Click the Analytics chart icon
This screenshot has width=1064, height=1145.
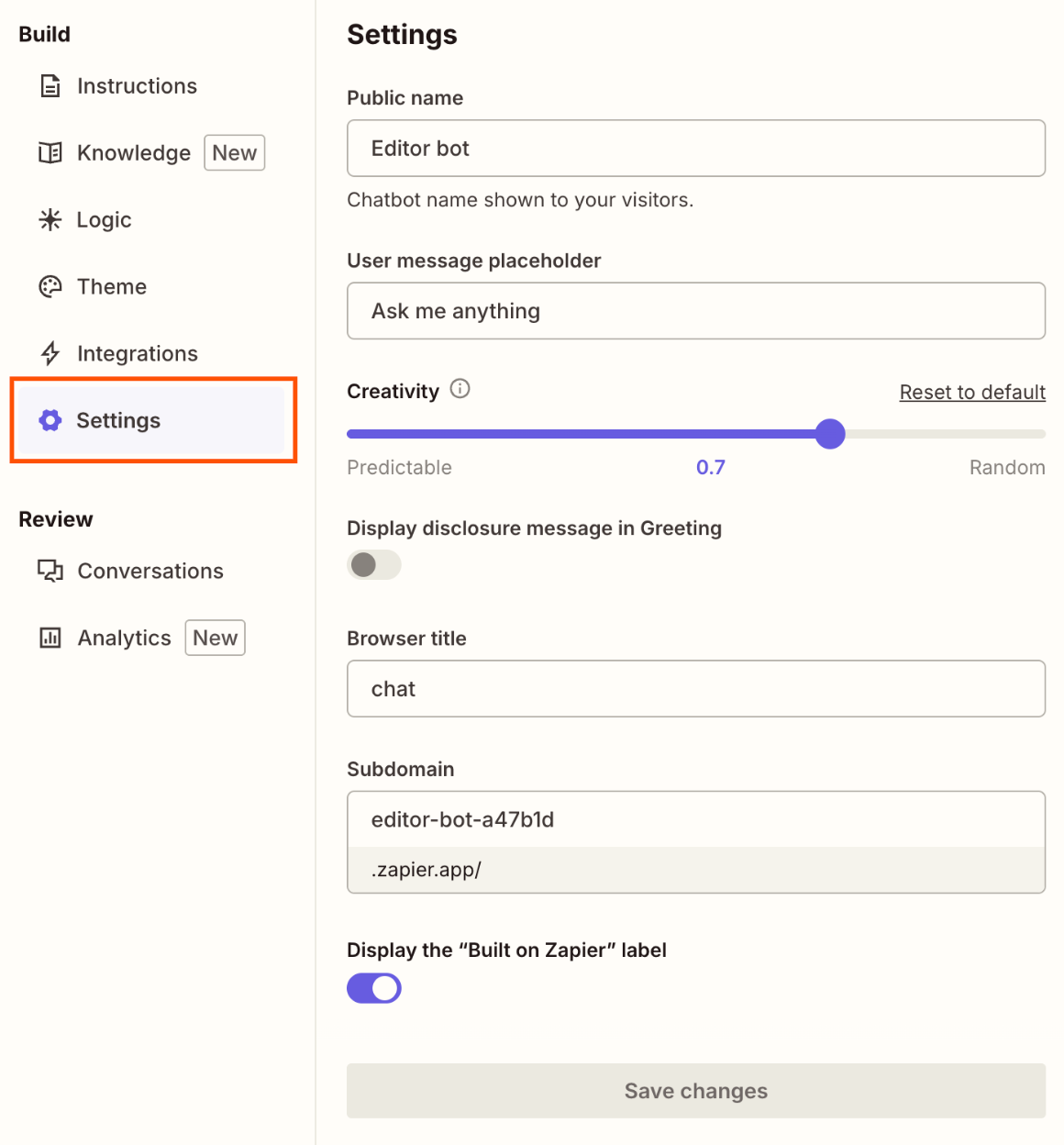coord(50,638)
